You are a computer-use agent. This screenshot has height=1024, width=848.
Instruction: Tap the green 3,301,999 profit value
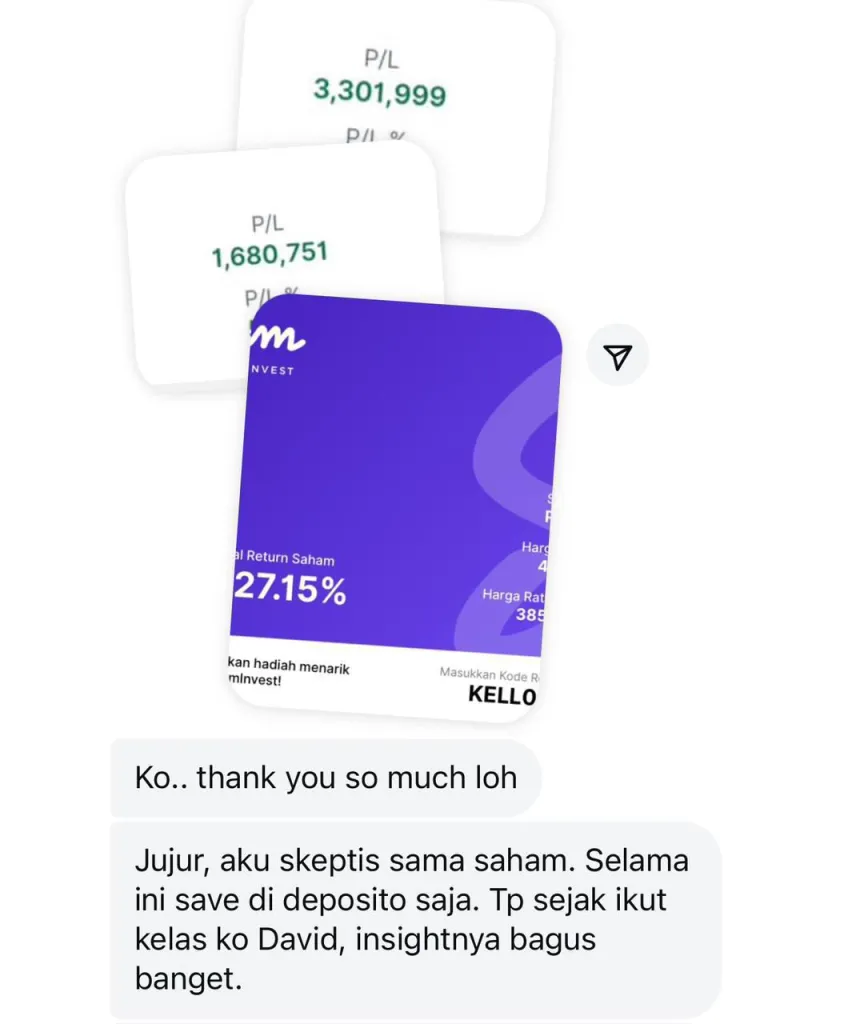[380, 92]
